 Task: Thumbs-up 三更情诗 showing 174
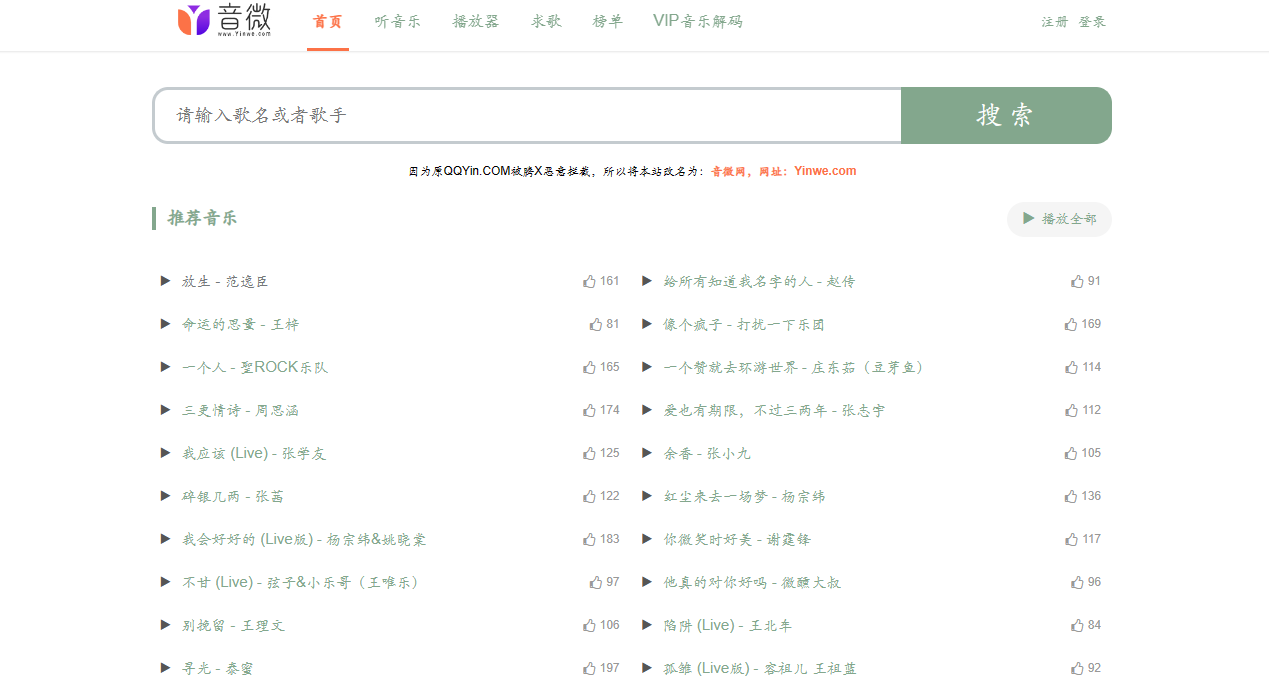601,410
